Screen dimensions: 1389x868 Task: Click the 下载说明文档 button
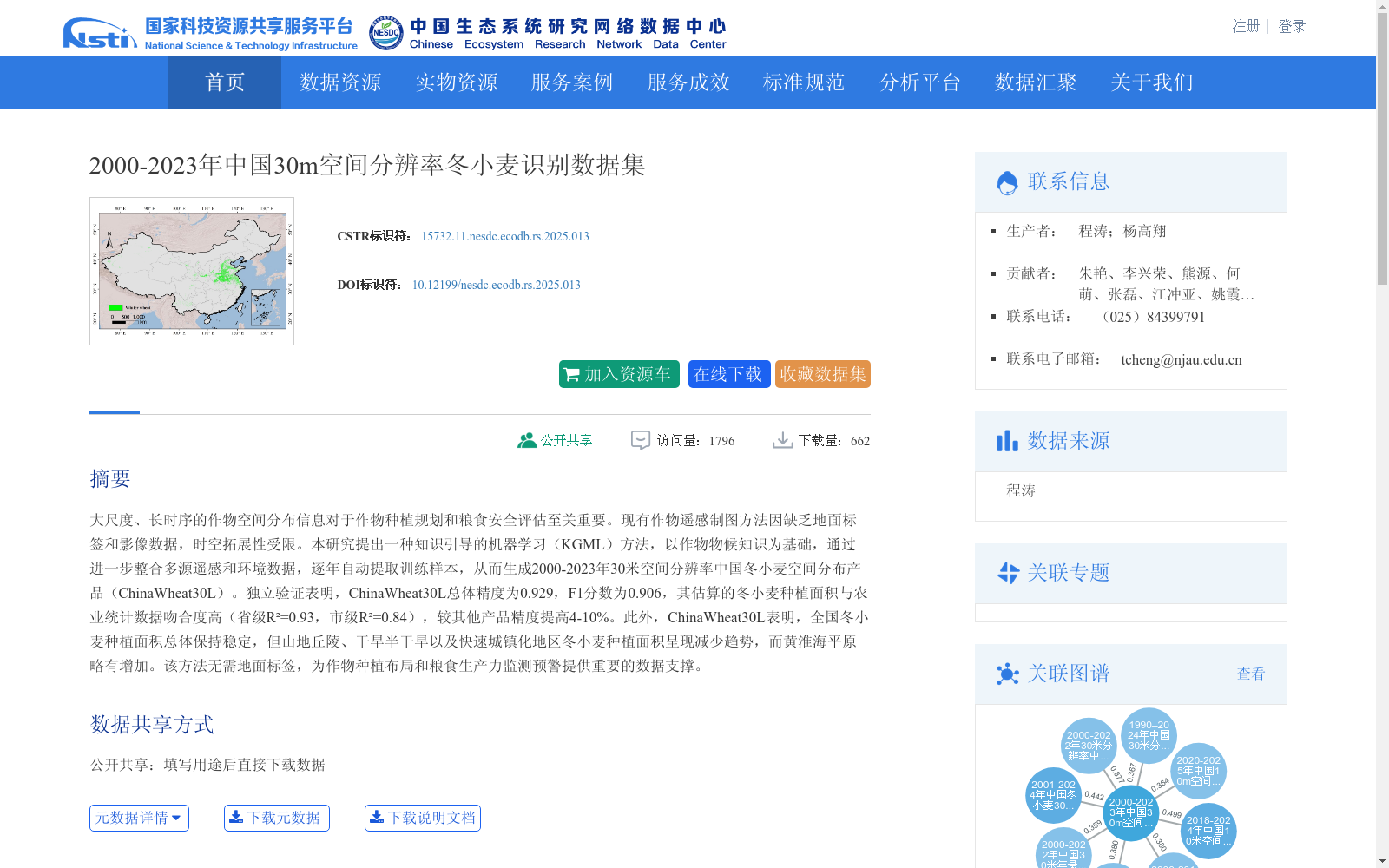click(423, 818)
